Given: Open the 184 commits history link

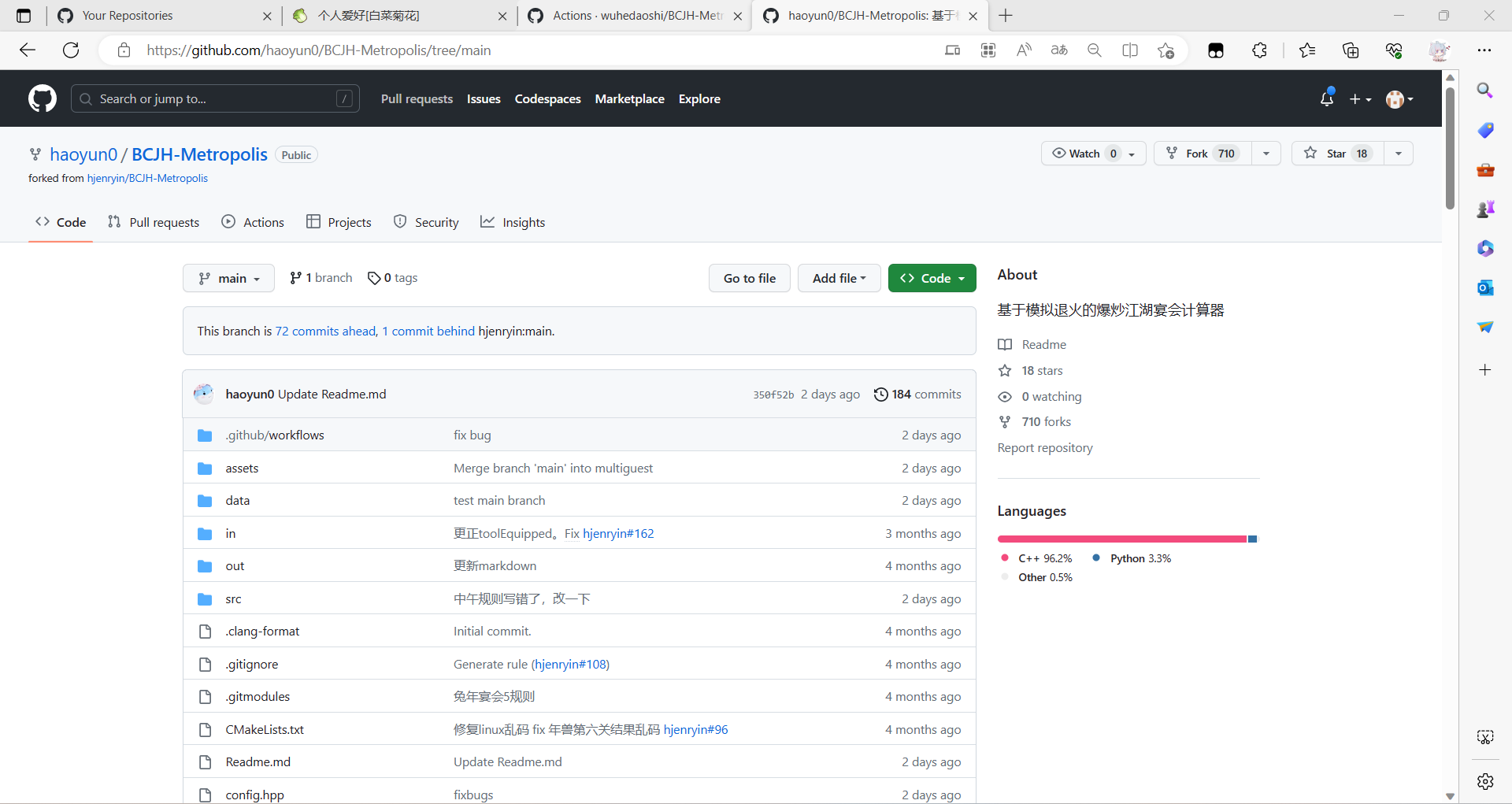Looking at the screenshot, I should point(917,394).
